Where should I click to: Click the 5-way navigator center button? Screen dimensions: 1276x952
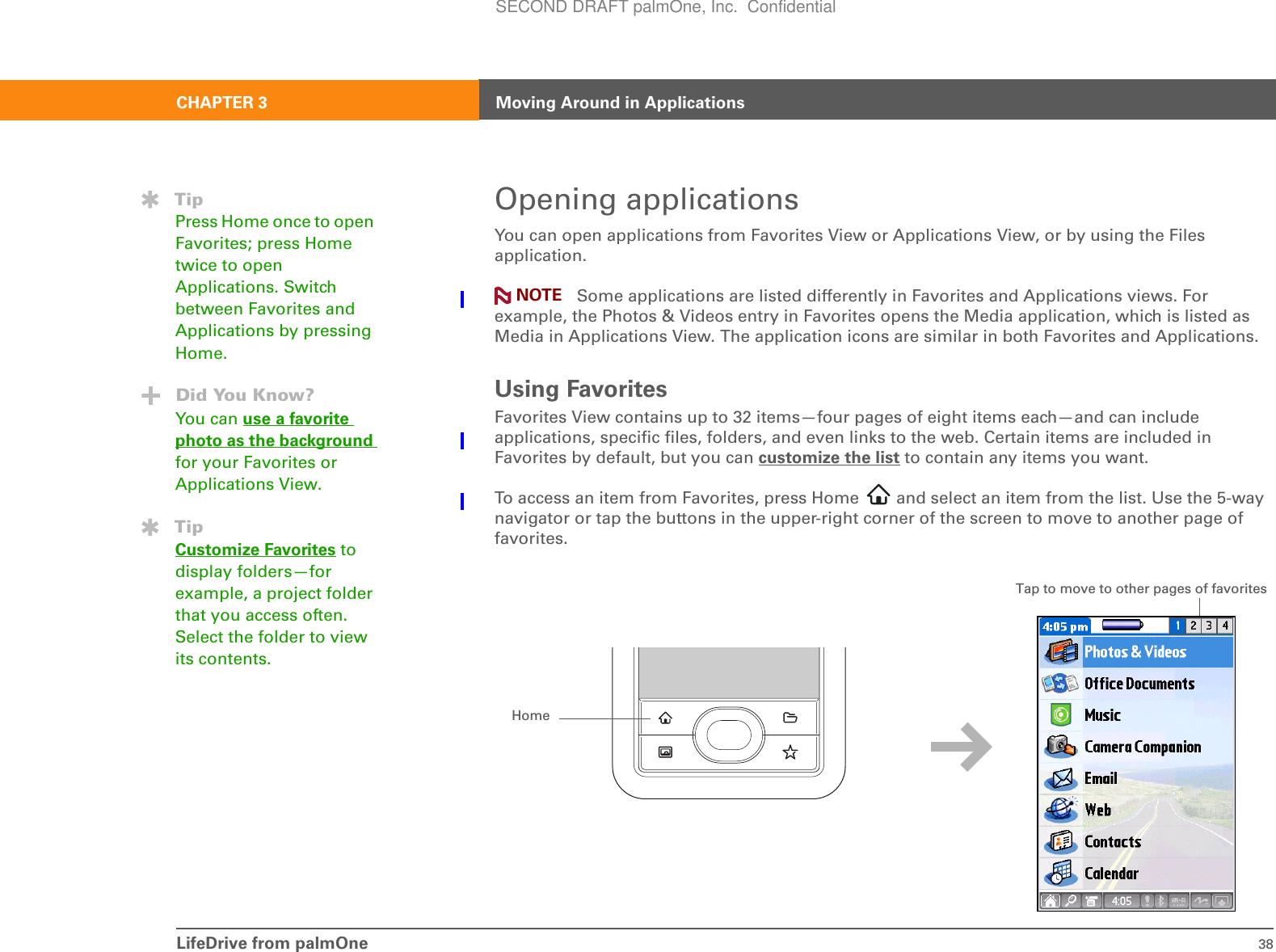coord(729,735)
